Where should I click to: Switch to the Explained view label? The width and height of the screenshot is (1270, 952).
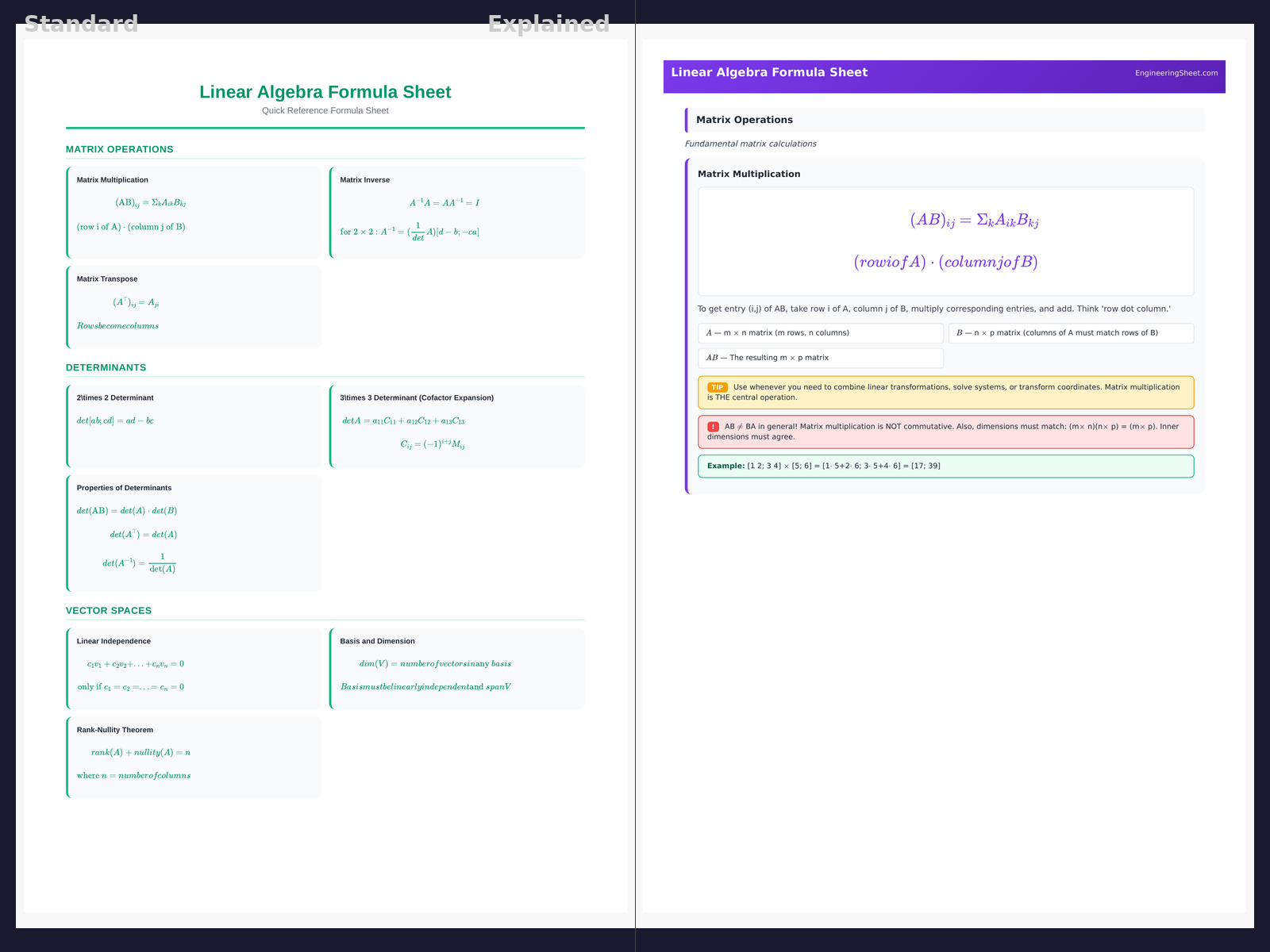click(548, 24)
